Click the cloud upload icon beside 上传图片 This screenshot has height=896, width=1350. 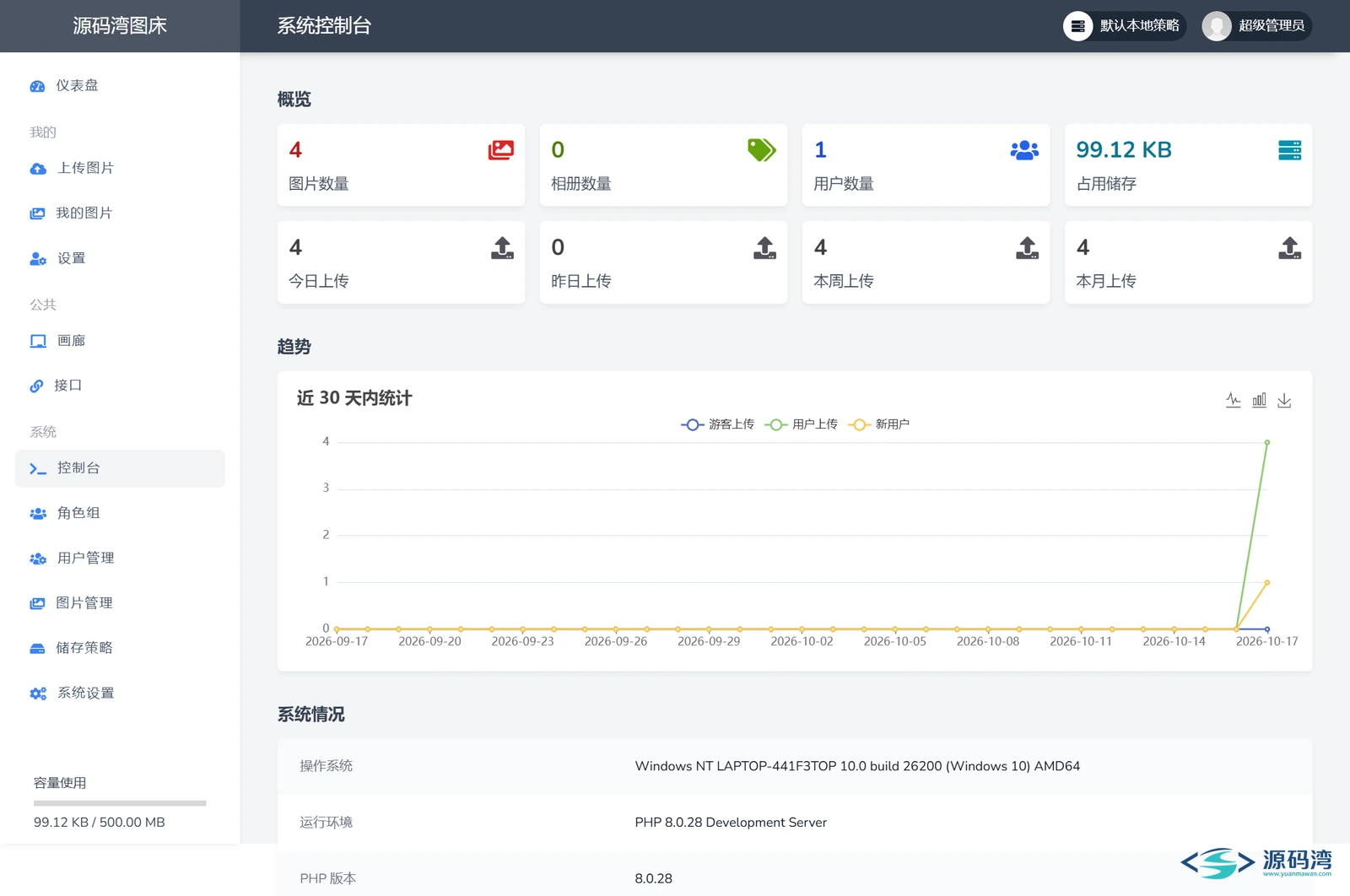[x=38, y=169]
